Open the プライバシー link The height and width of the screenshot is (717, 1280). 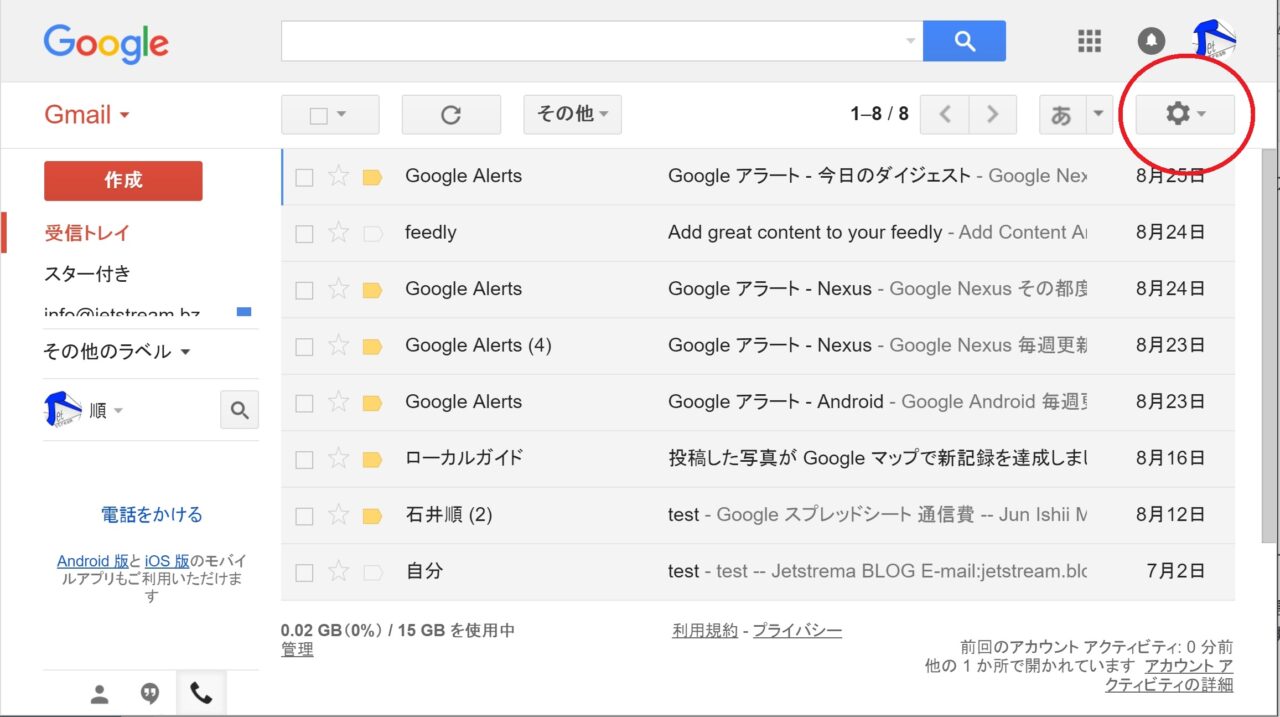point(797,631)
